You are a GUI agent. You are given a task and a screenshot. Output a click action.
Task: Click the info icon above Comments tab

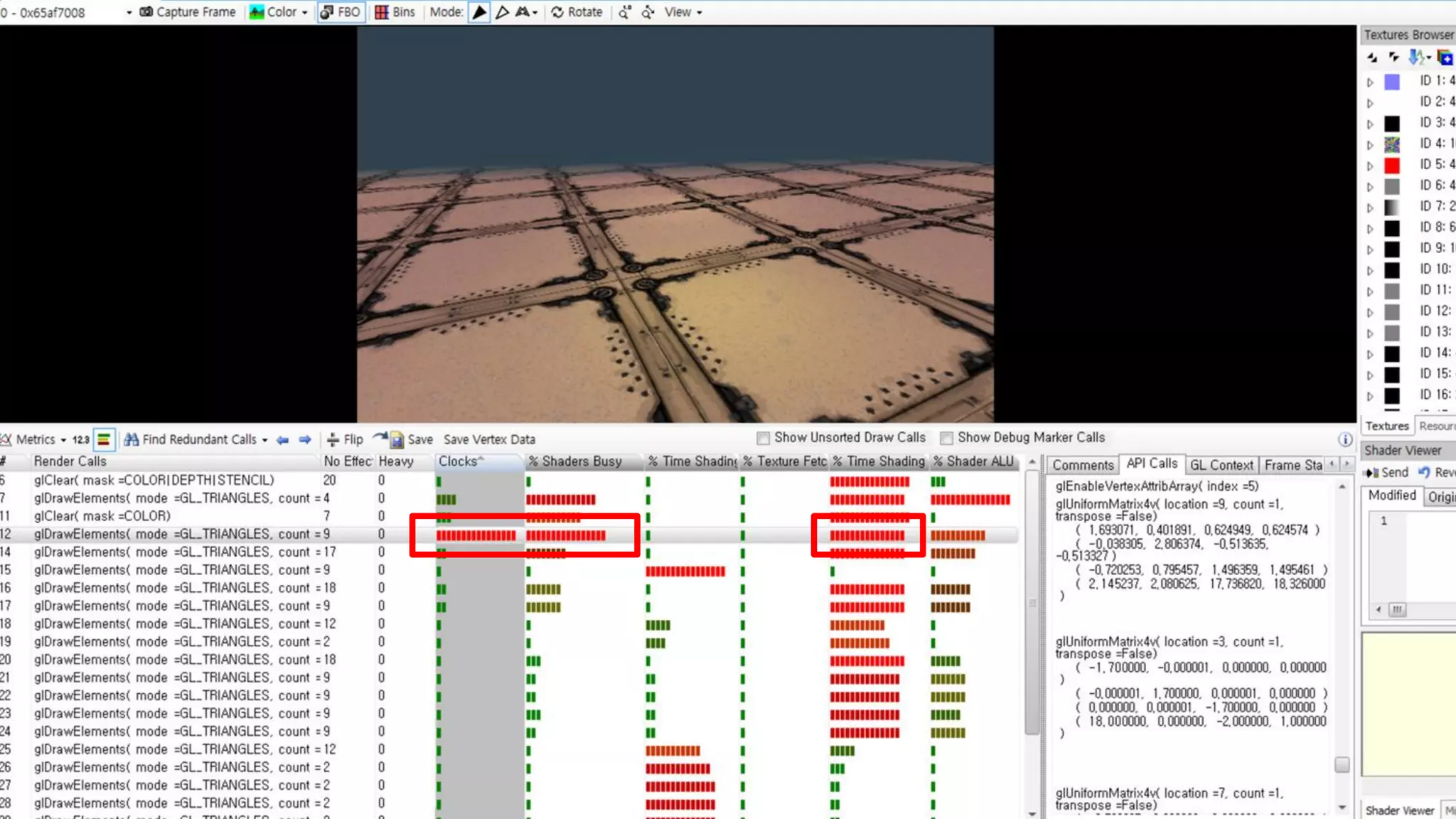coord(1345,439)
